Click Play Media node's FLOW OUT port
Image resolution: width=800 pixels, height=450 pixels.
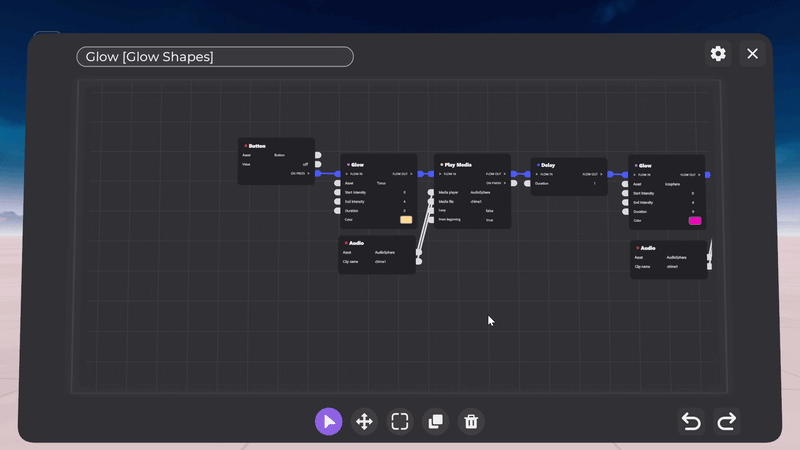(514, 174)
